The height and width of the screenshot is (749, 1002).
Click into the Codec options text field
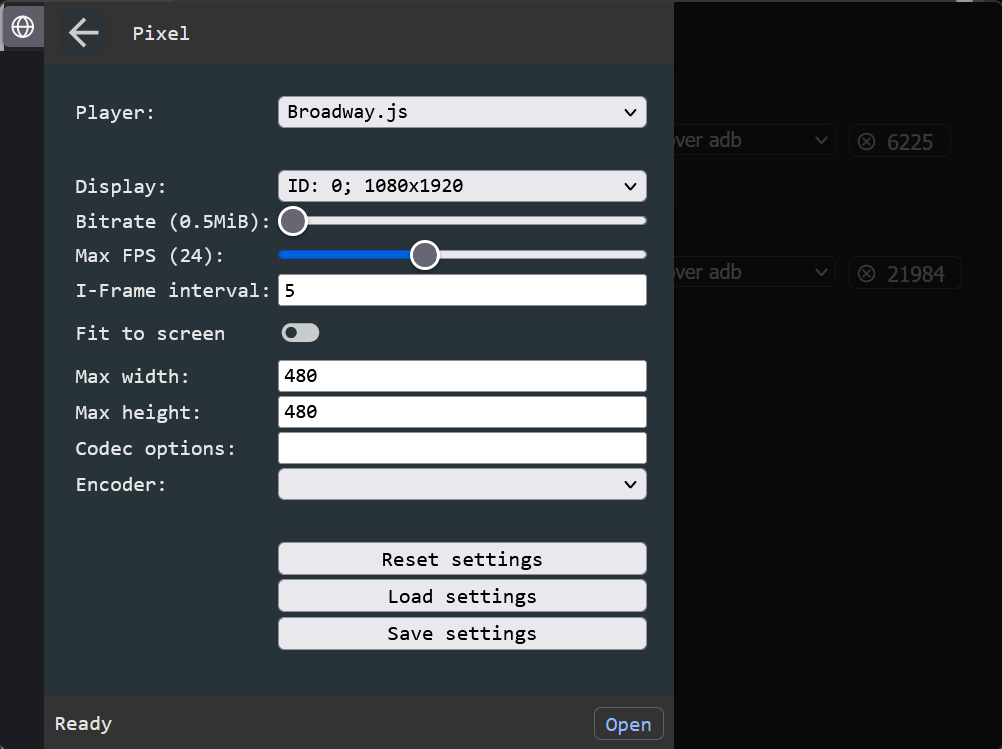tap(461, 448)
